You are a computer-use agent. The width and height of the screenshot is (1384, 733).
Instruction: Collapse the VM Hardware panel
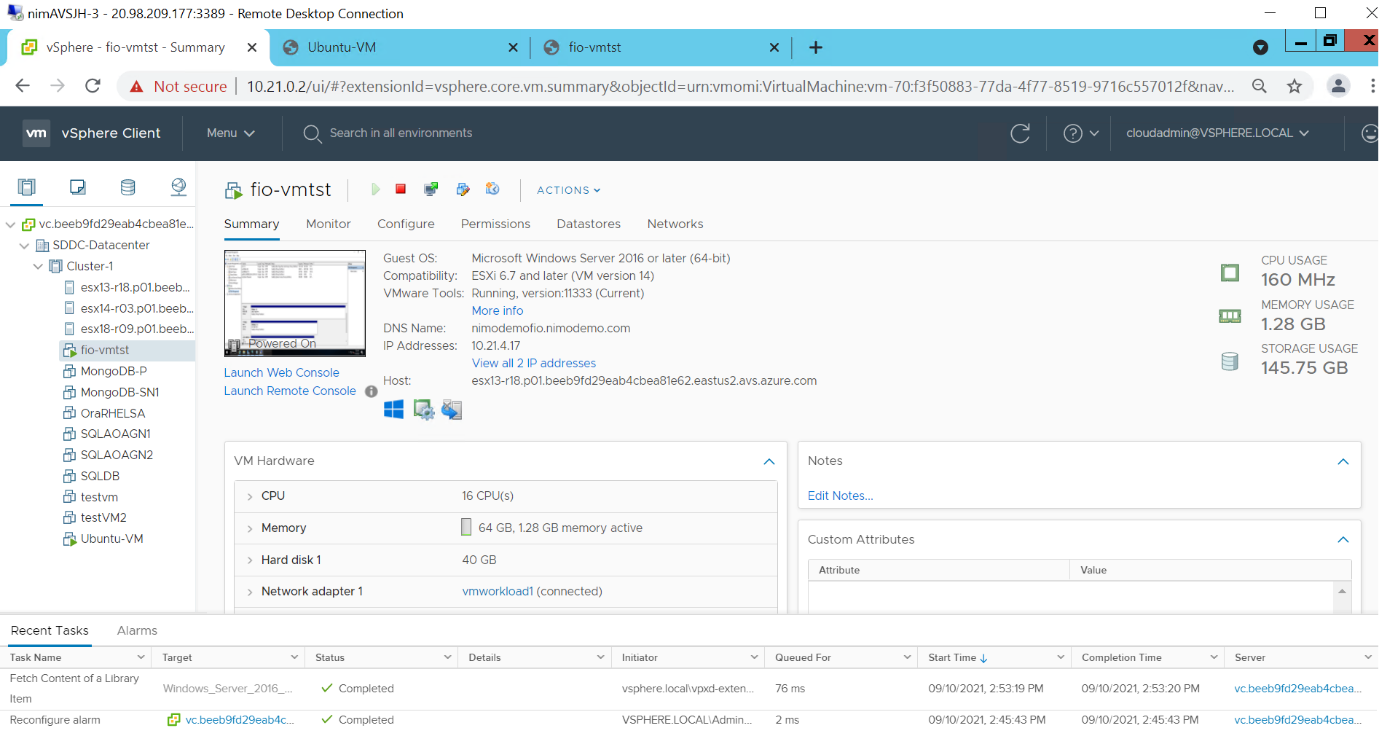(769, 461)
